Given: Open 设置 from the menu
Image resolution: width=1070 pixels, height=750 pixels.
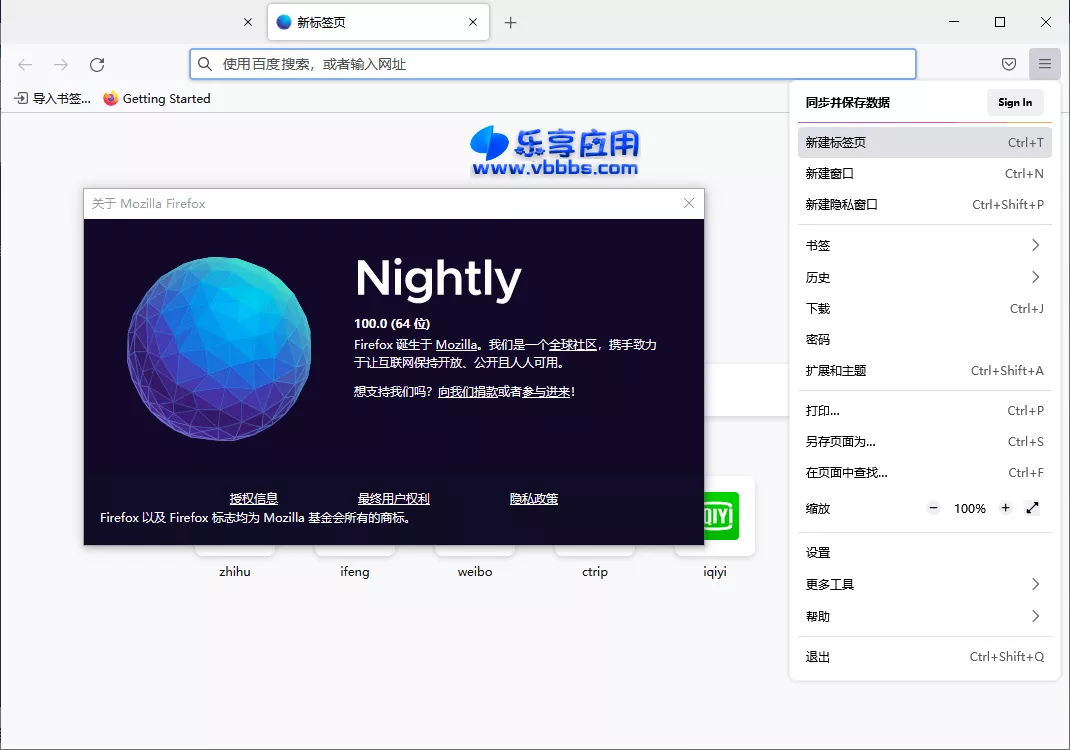Looking at the screenshot, I should click(x=818, y=551).
